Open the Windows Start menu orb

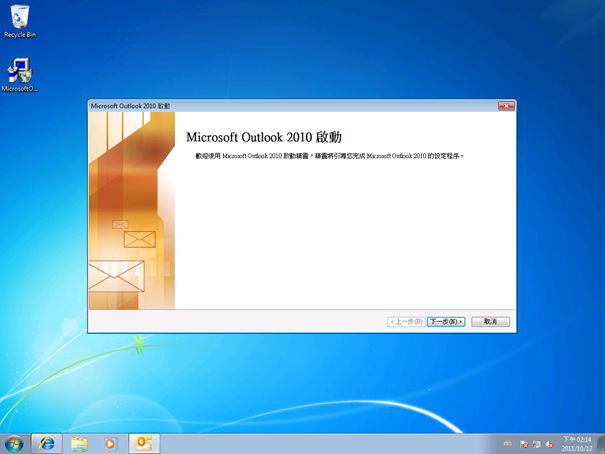pos(15,444)
